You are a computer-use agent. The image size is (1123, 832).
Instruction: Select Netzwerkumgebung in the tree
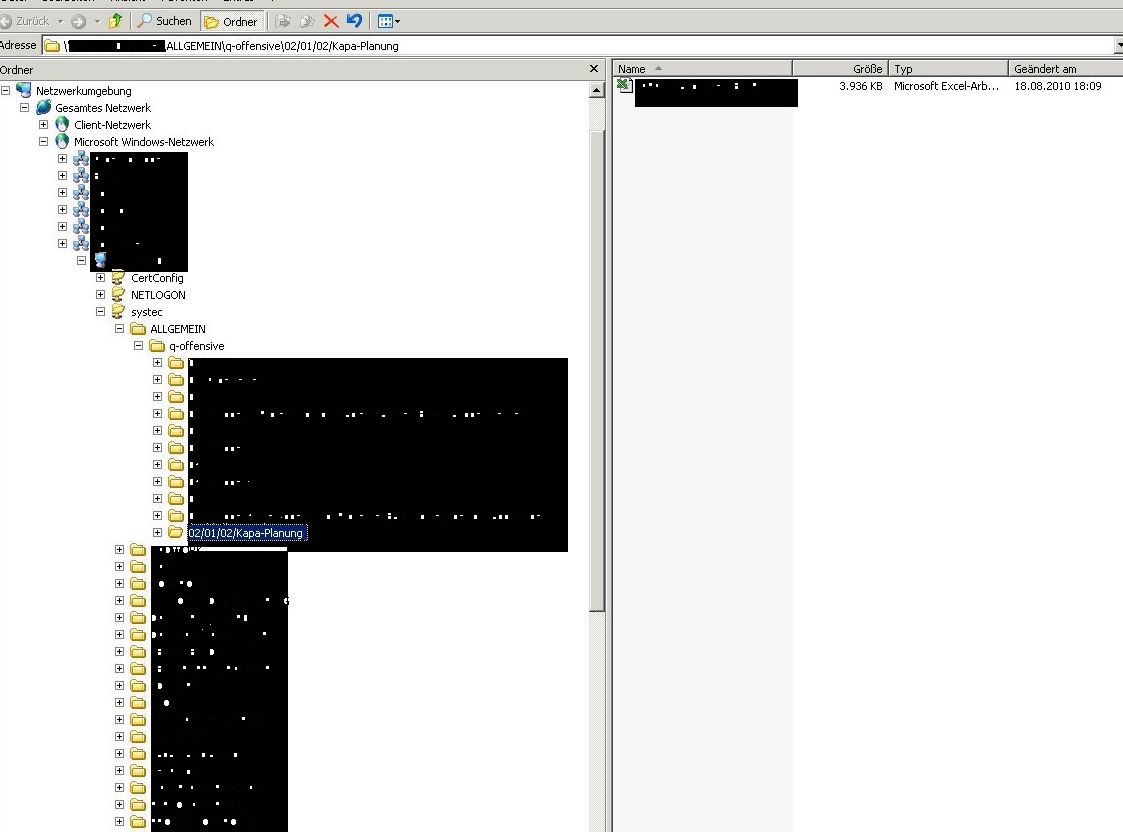coord(84,91)
